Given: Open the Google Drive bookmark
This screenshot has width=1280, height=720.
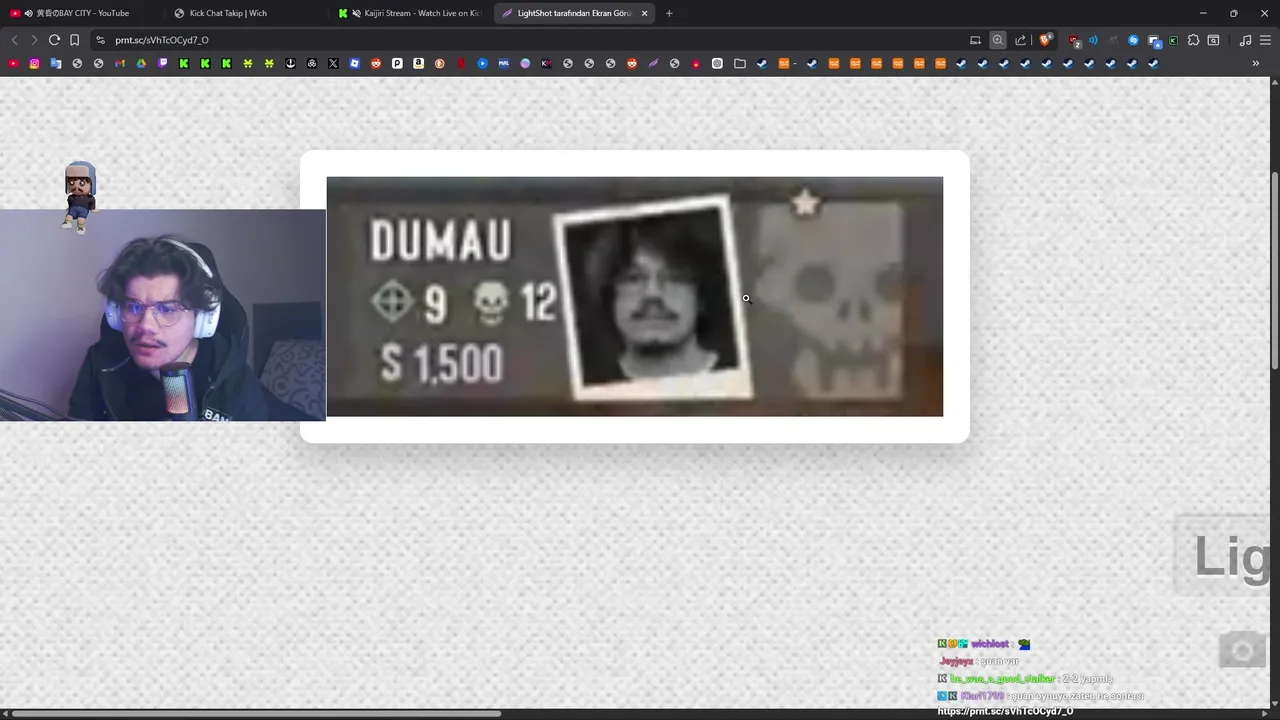Looking at the screenshot, I should (x=141, y=63).
